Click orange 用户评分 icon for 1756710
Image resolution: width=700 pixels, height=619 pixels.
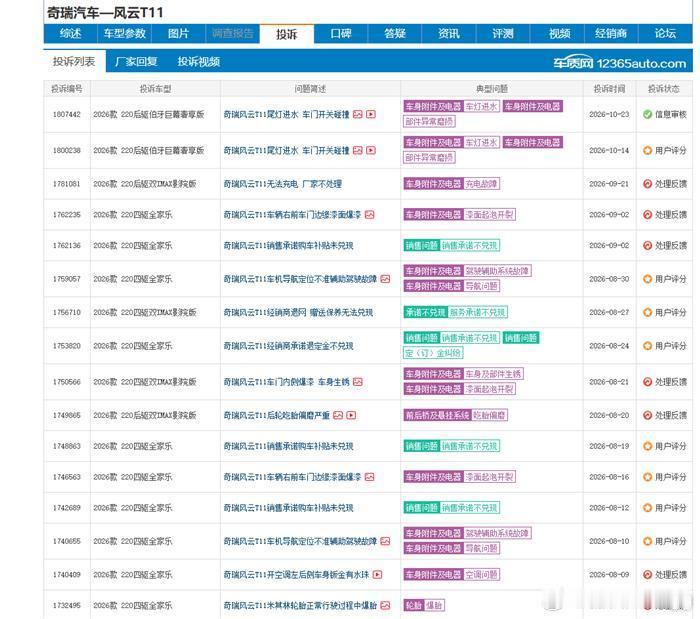click(x=647, y=312)
